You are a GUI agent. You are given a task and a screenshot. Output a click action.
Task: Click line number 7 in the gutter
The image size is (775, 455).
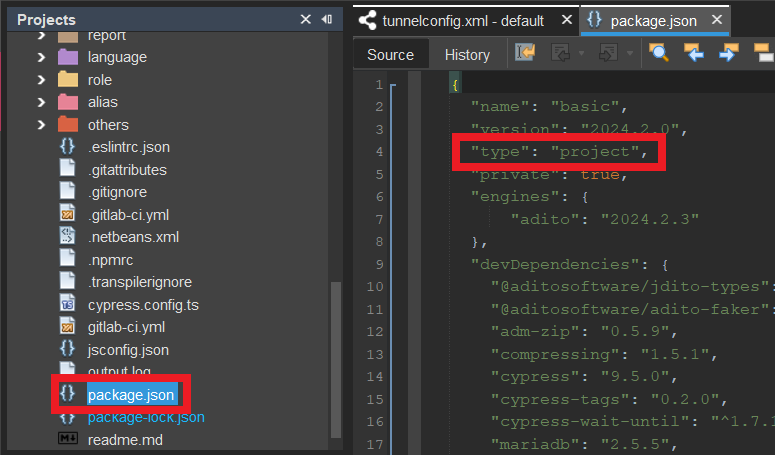coord(379,219)
